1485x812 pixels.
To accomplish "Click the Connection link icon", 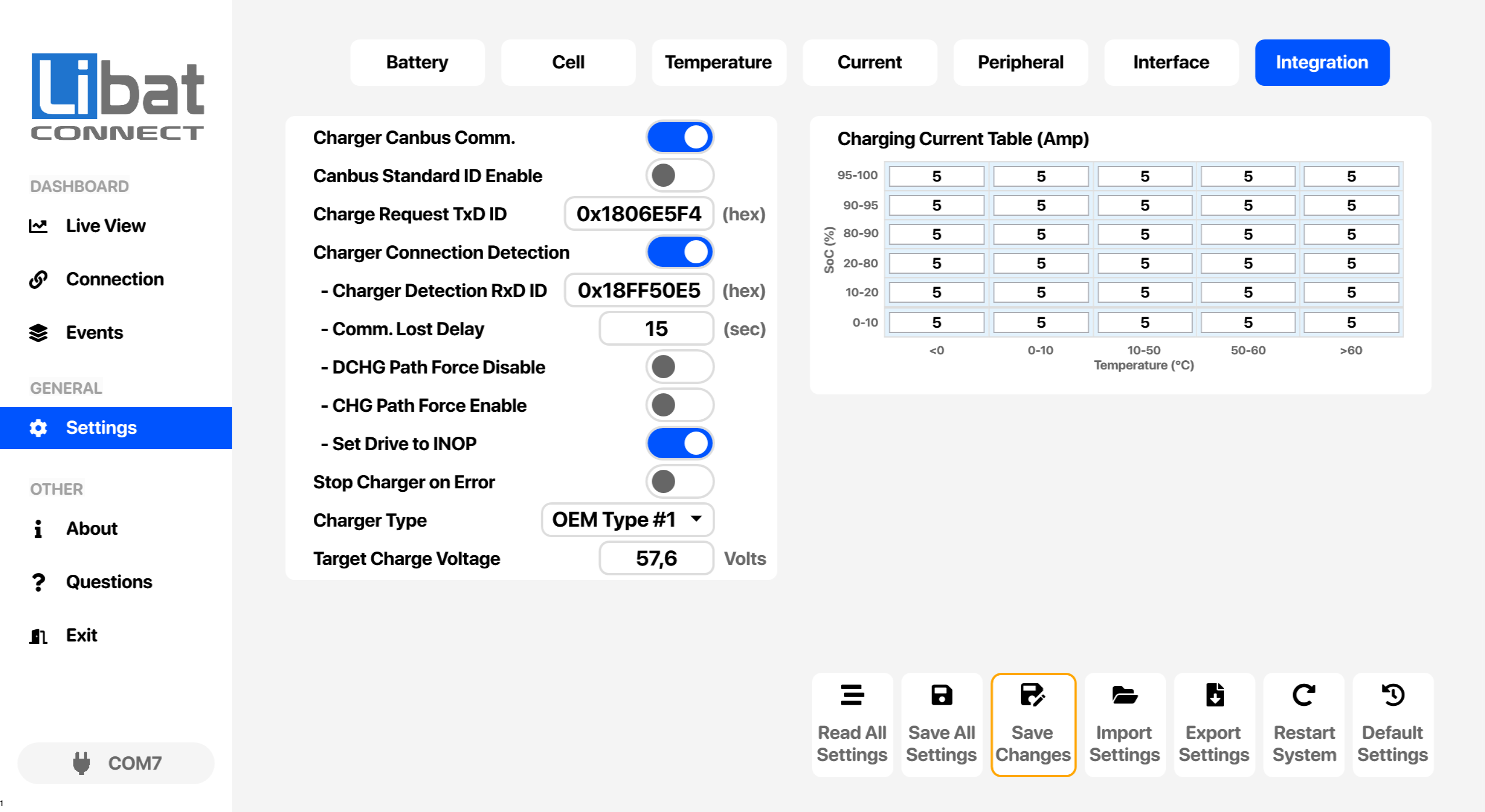I will [x=38, y=279].
